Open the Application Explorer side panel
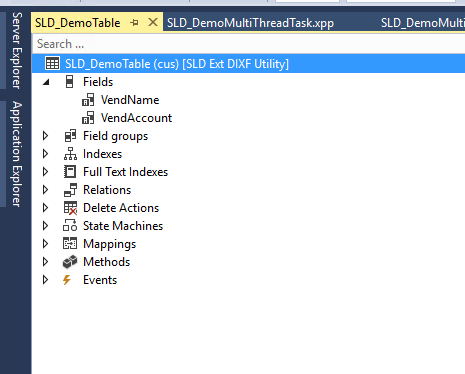 click(x=17, y=154)
